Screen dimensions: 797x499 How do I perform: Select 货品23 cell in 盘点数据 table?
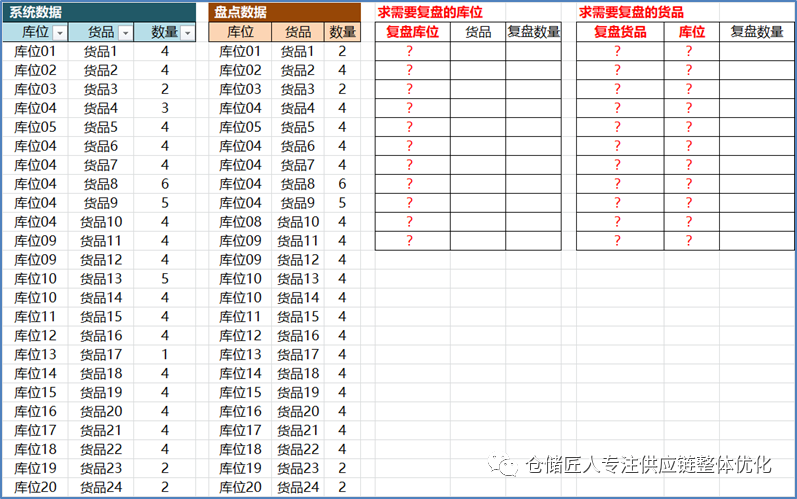tap(298, 469)
